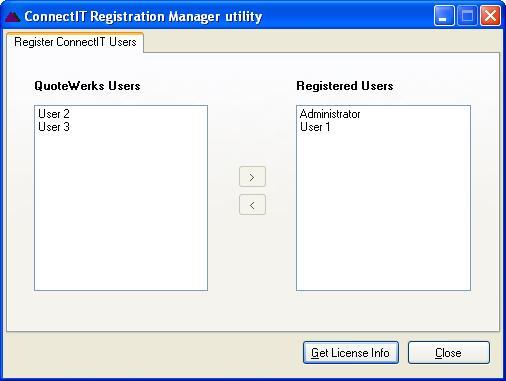This screenshot has width=506, height=381.
Task: Click the Close button
Action: pos(449,353)
